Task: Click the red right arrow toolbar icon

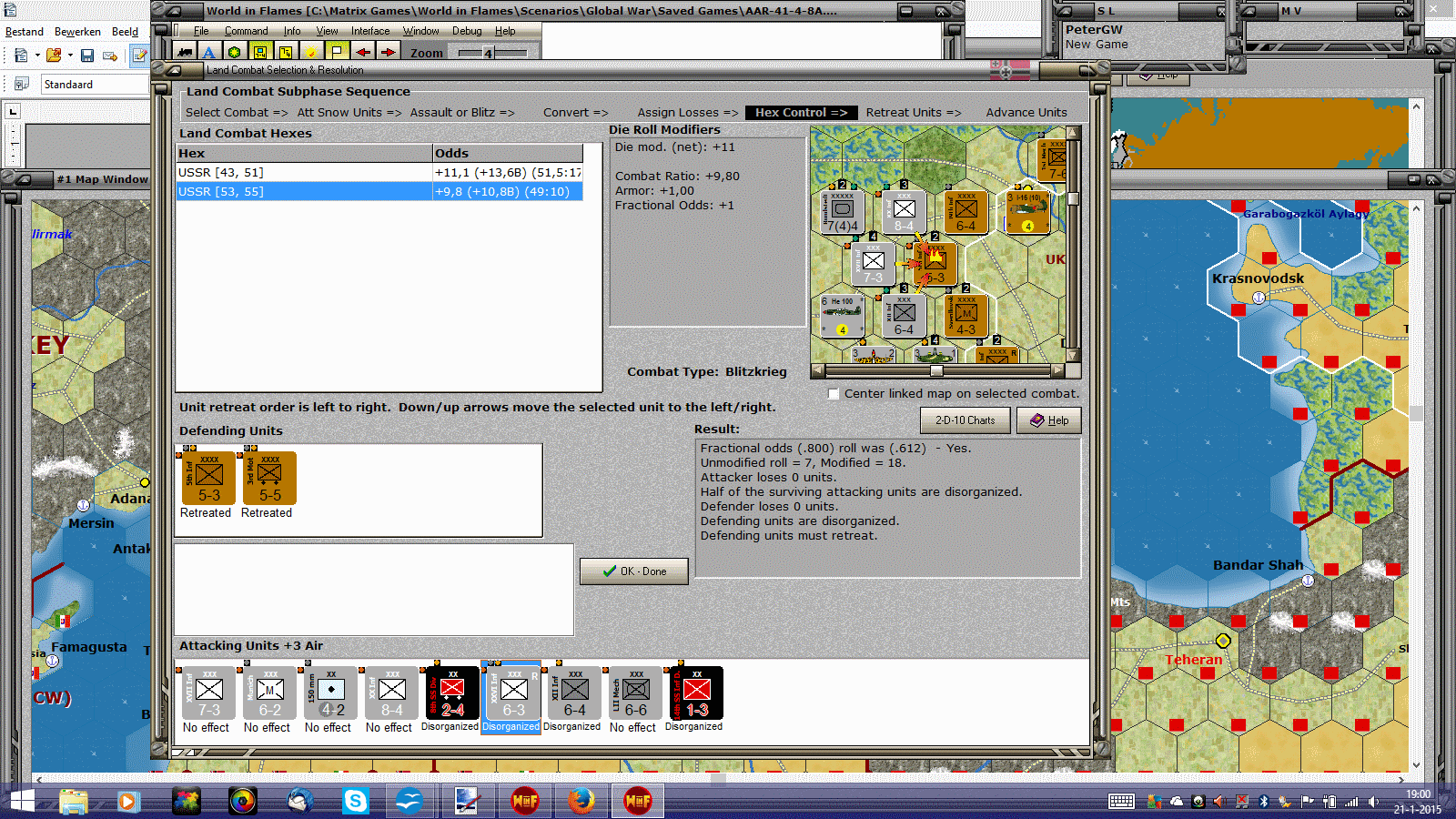Action: [x=388, y=53]
